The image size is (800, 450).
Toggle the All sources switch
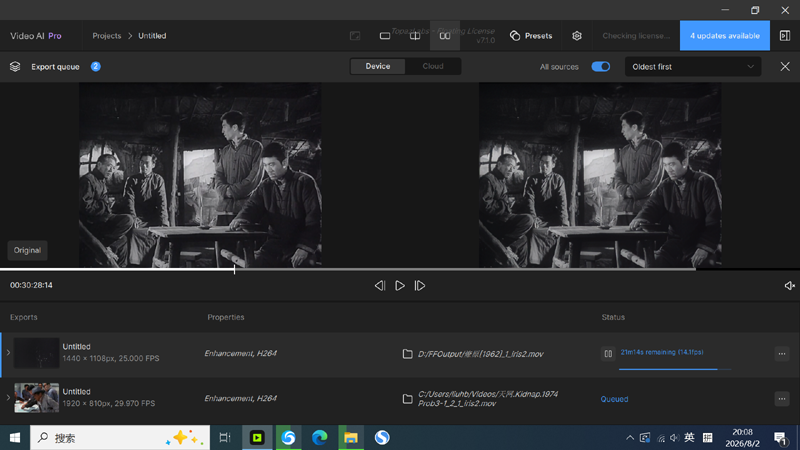601,66
